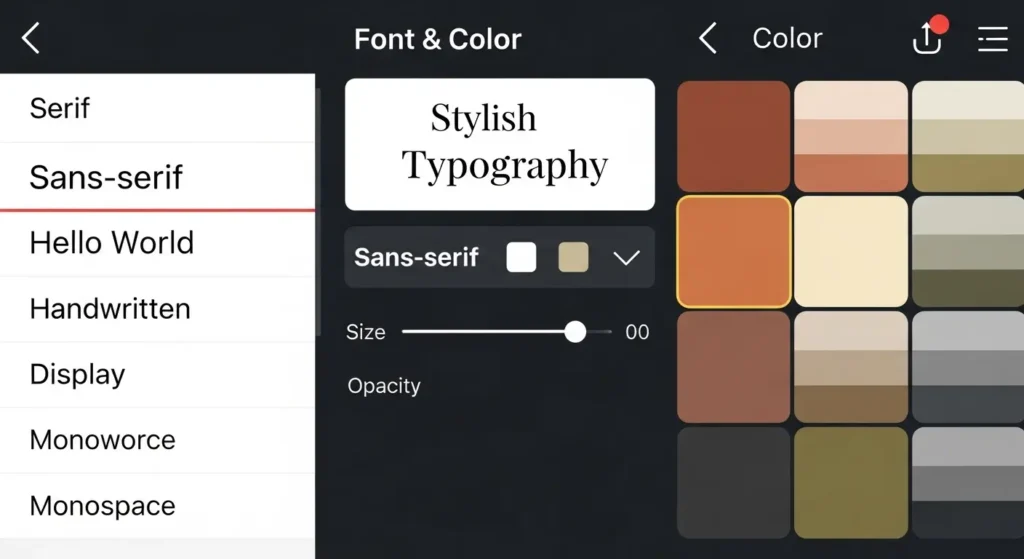Viewport: 1024px width, 559px height.
Task: Open the hamburger menu icon at top right
Action: [x=992, y=39]
